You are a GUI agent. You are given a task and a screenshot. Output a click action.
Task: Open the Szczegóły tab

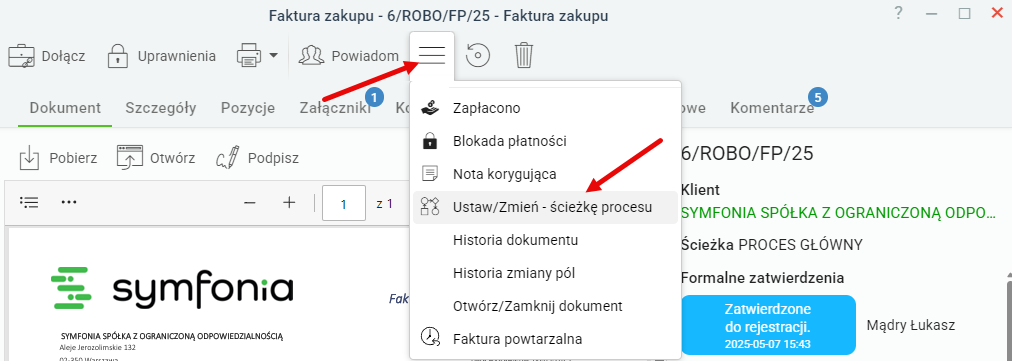click(x=161, y=108)
